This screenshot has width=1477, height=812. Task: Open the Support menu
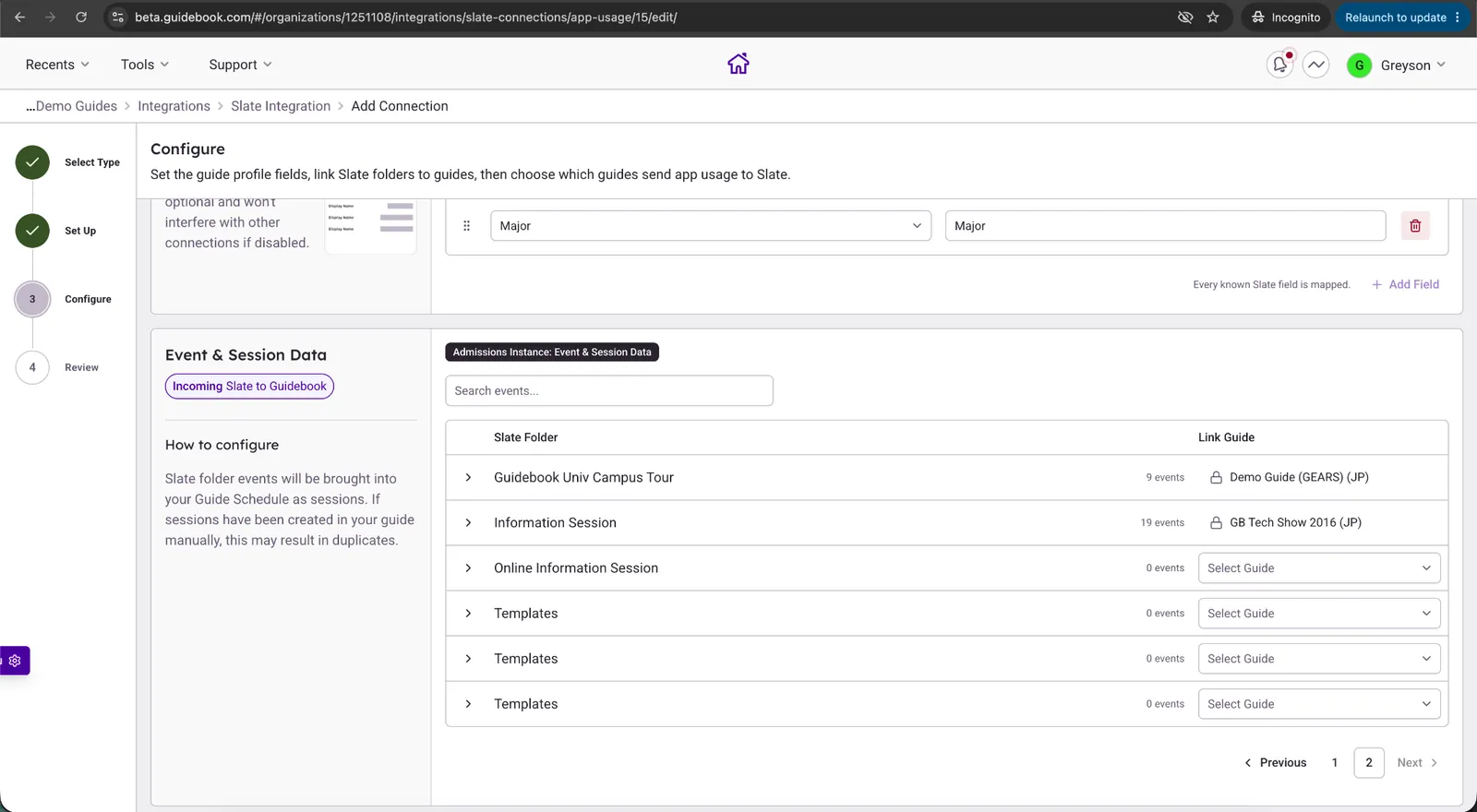point(240,65)
